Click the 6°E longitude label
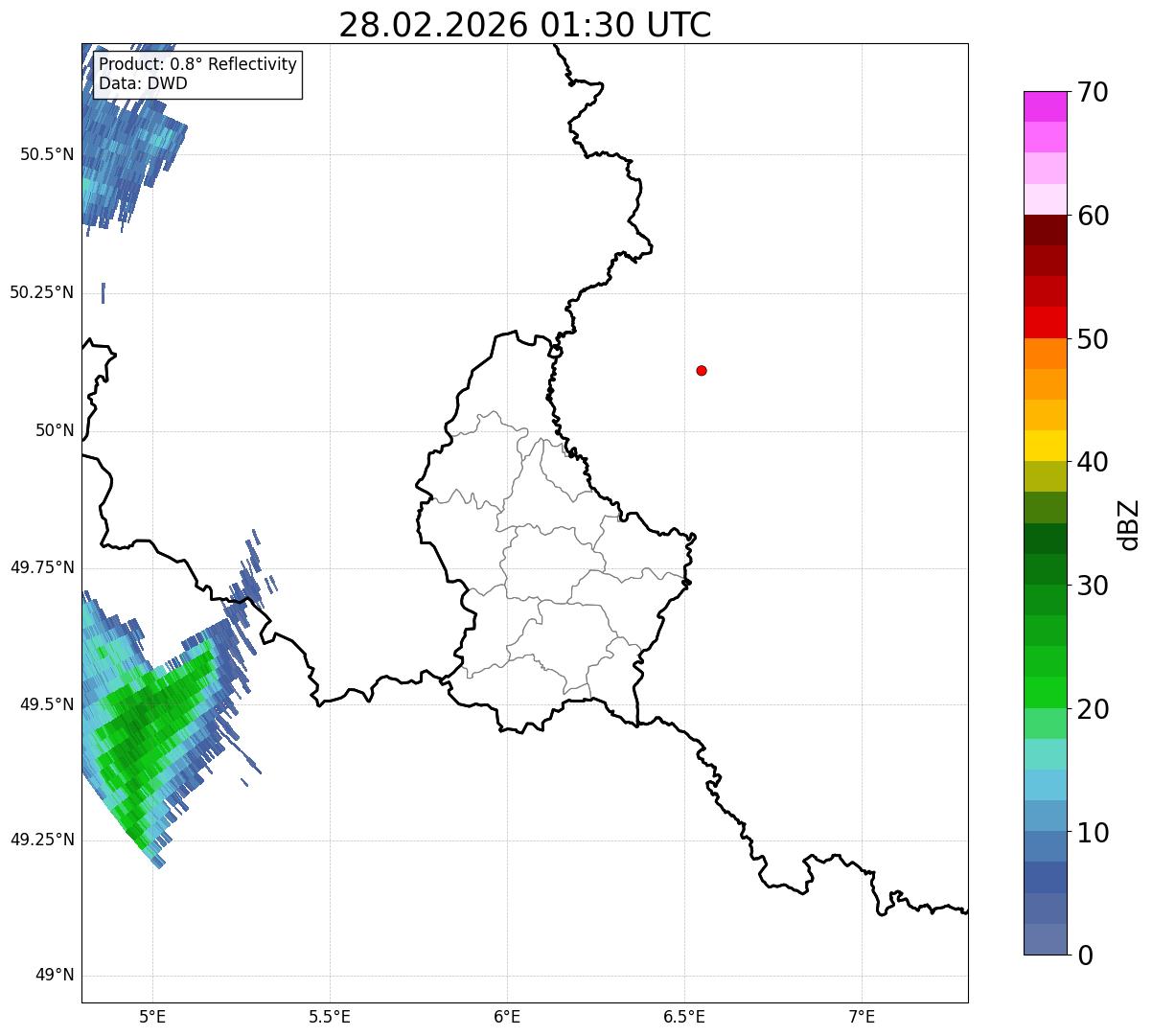This screenshot has height=1036, width=1152. coord(507,1017)
